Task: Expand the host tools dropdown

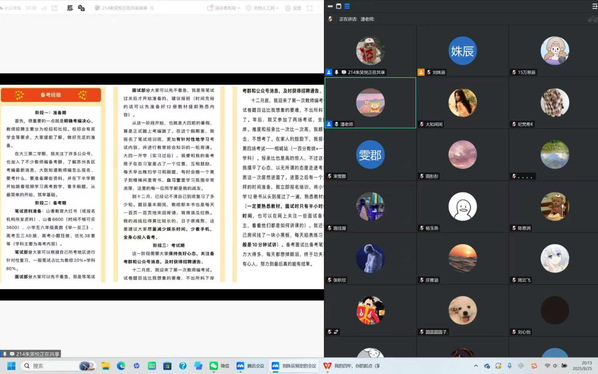Action: [262, 8]
